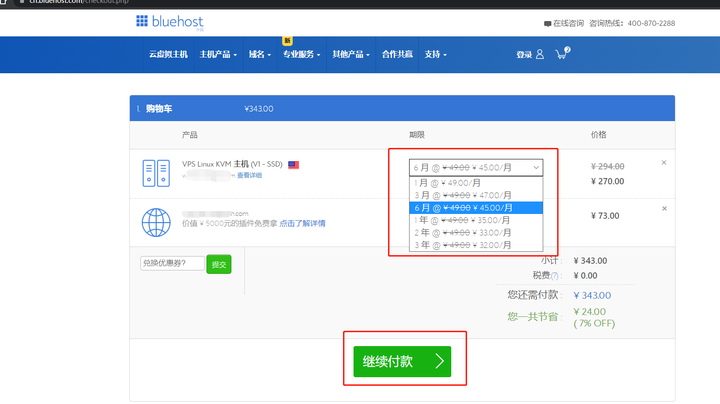This screenshot has width=720, height=404.
Task: Select the 3 年 ¥32.00/月 option
Action: pos(476,245)
